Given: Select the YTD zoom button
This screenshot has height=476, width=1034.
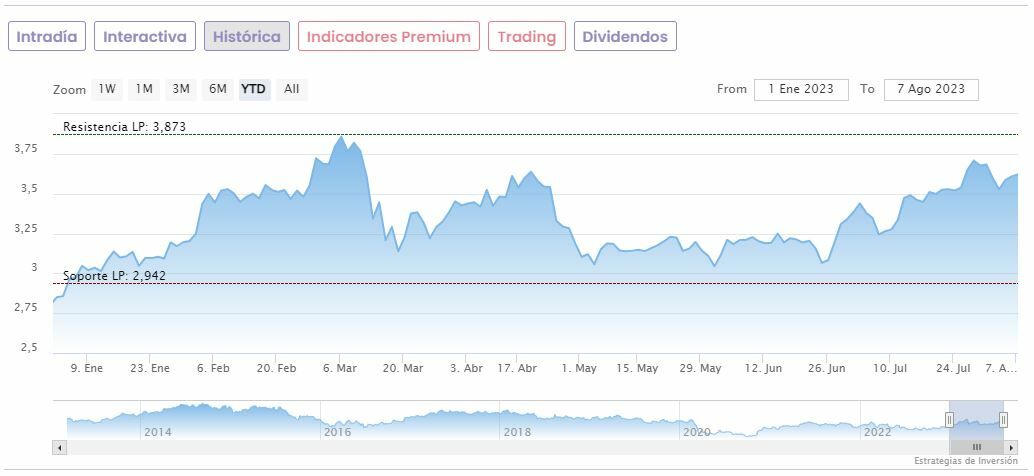Looking at the screenshot, I should pos(254,89).
